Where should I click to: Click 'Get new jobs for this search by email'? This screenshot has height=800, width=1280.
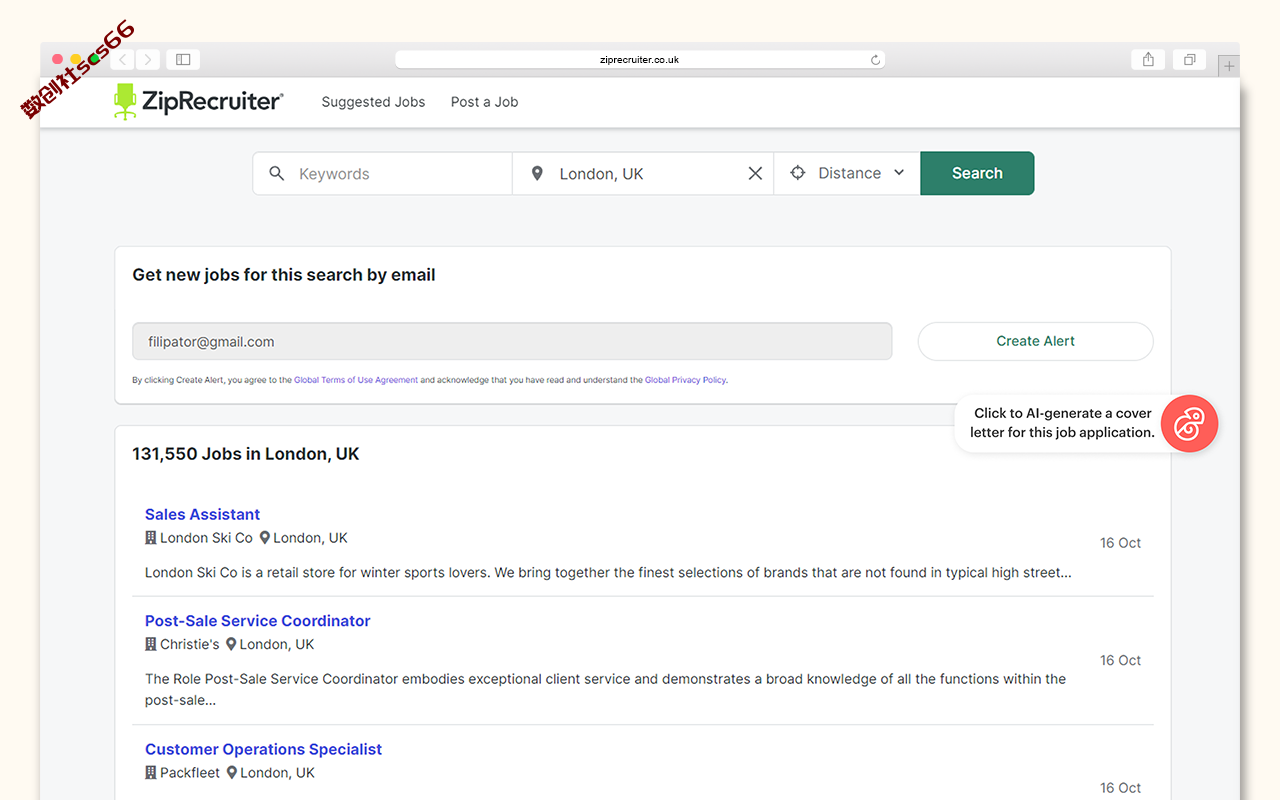(x=284, y=275)
